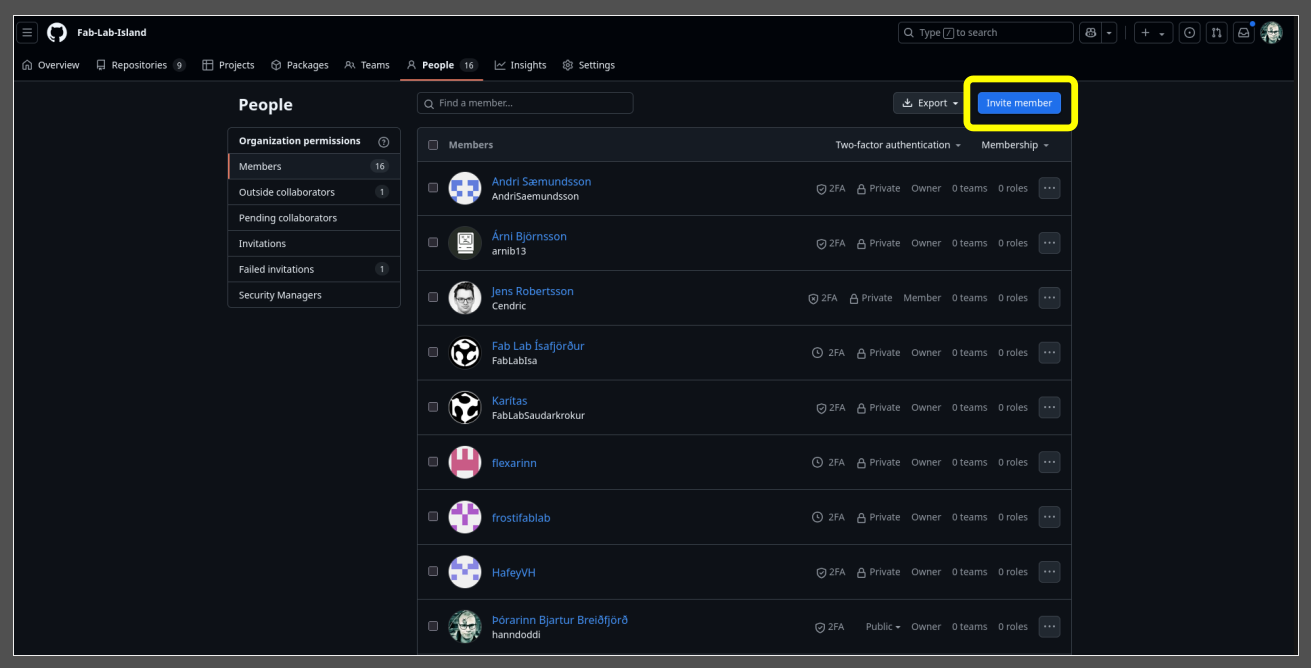Open the Two-factor authentication filter dropdown
This screenshot has height=668, width=1311.
tap(898, 145)
